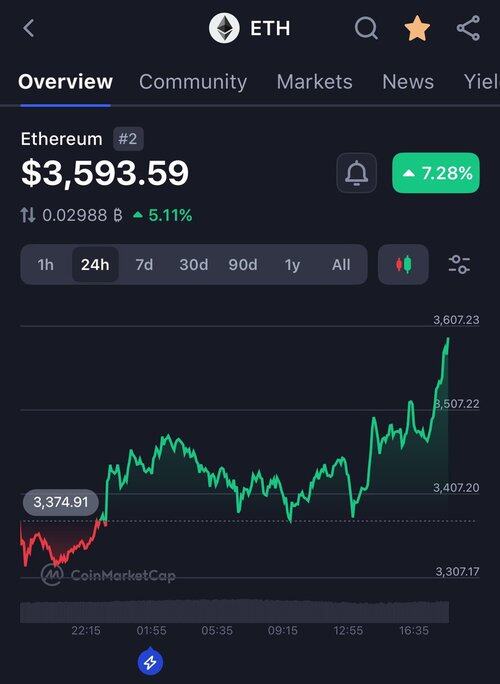
Task: Toggle the favorite star for ETH
Action: coord(417,28)
